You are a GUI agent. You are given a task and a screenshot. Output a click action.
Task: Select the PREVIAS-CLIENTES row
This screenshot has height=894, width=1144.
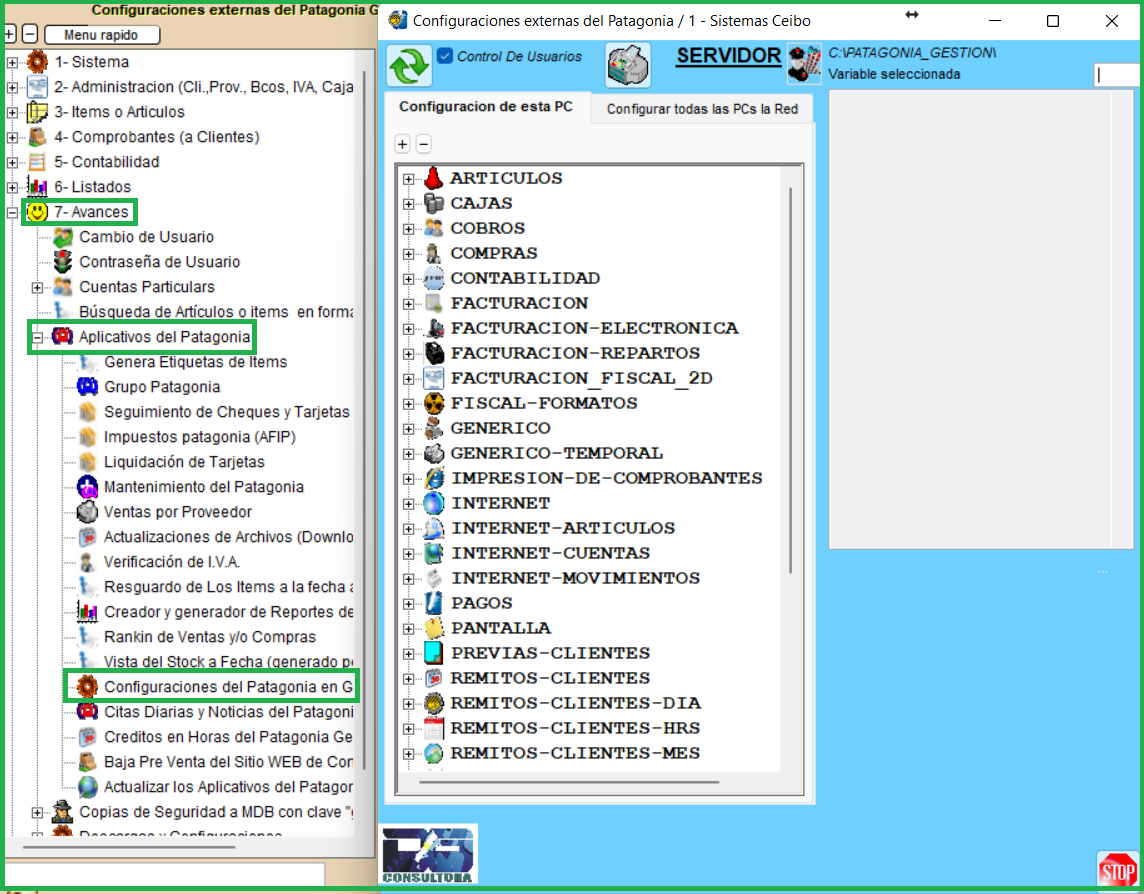[551, 652]
